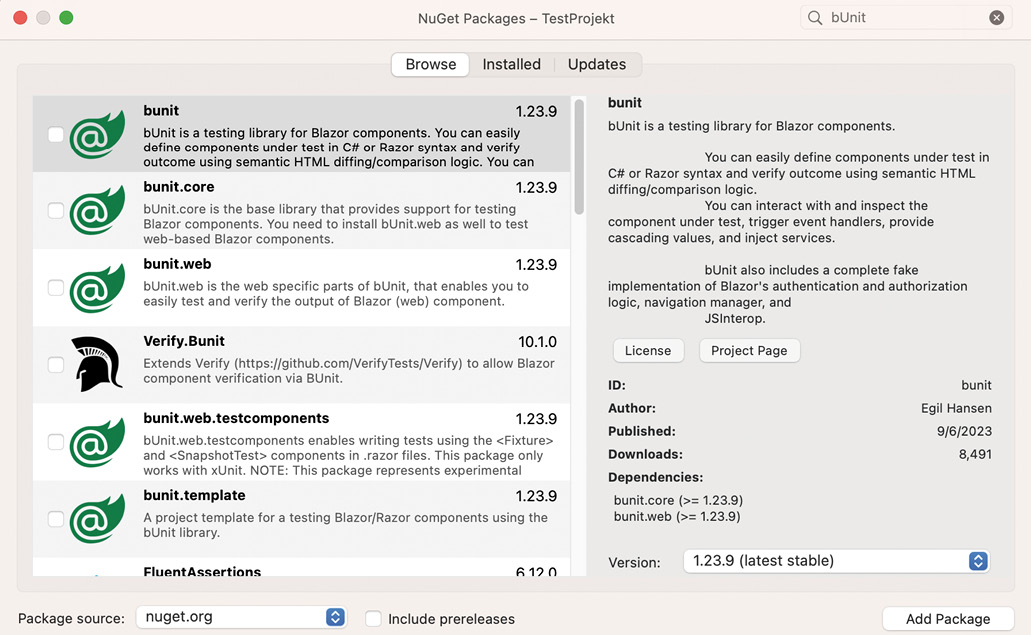Viewport: 1031px width, 635px height.
Task: Select the bunit.web.testcomponents package name
Action: click(x=236, y=418)
